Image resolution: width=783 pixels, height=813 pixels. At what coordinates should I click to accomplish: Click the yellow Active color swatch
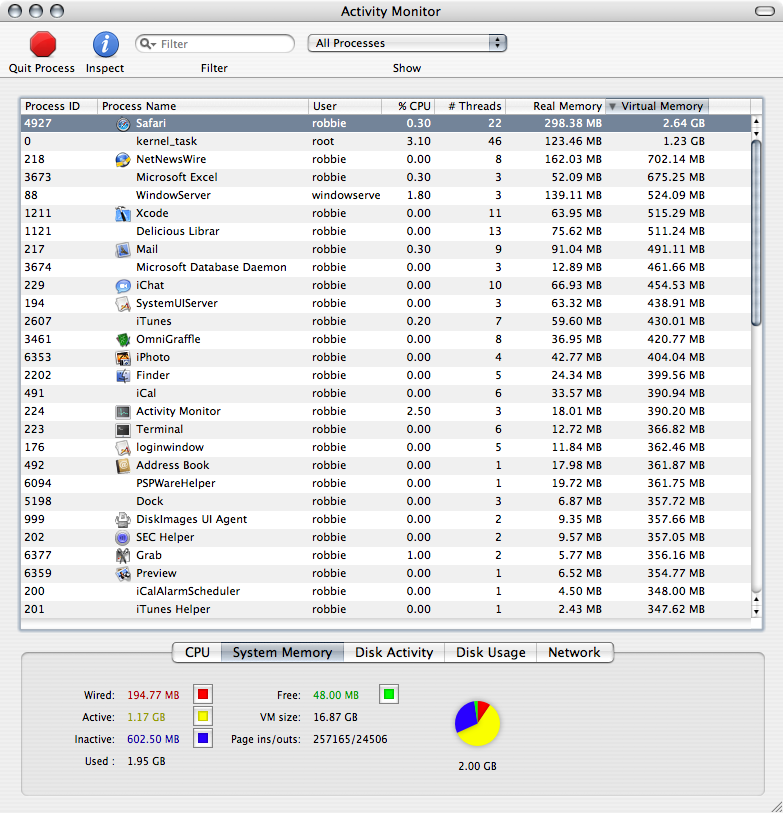tap(203, 717)
